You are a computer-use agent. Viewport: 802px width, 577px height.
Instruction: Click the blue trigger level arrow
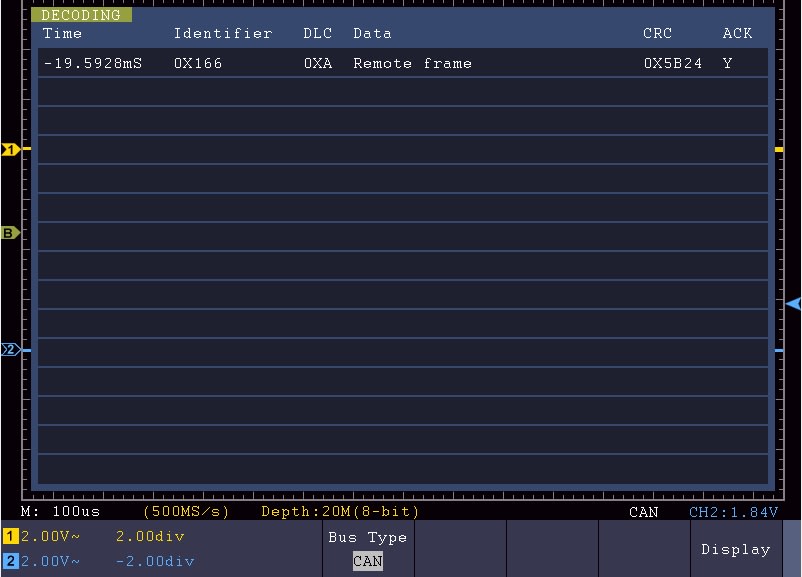[794, 304]
